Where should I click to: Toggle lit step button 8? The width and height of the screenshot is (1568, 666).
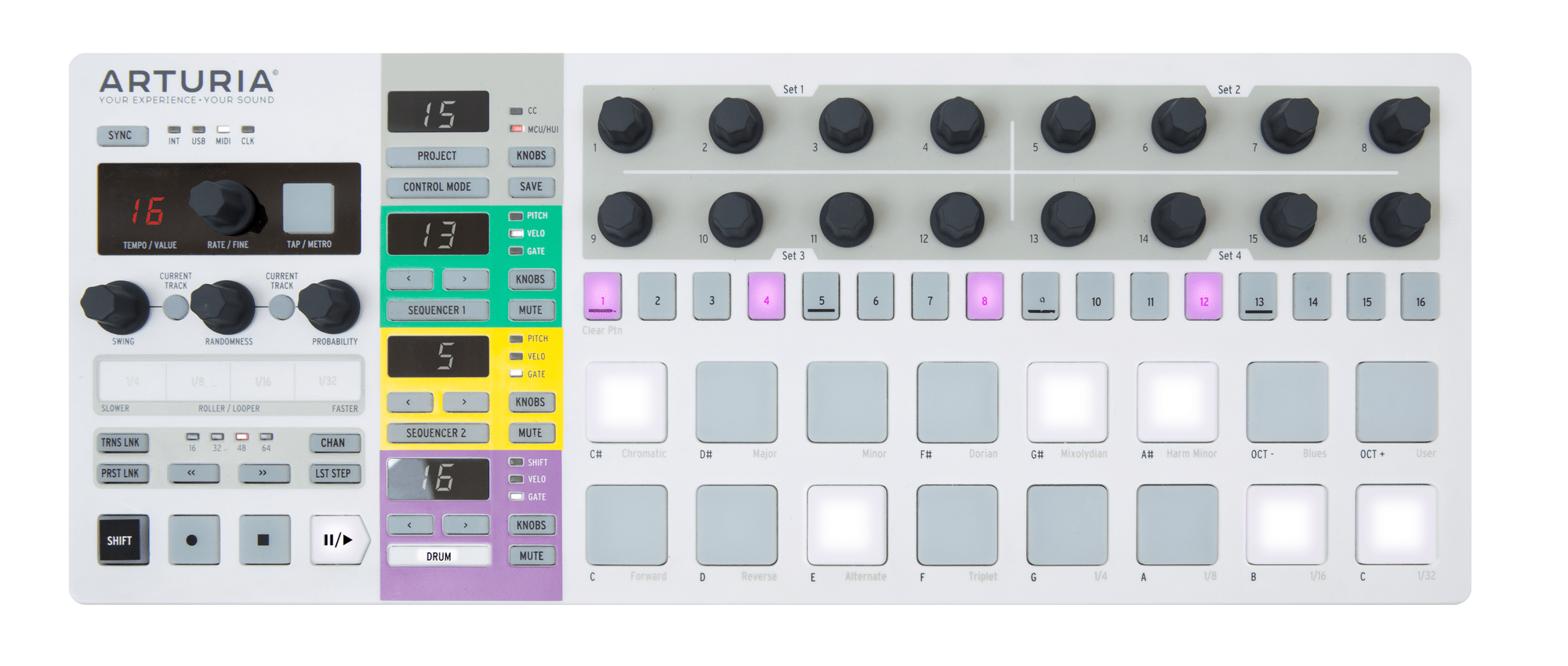point(985,297)
